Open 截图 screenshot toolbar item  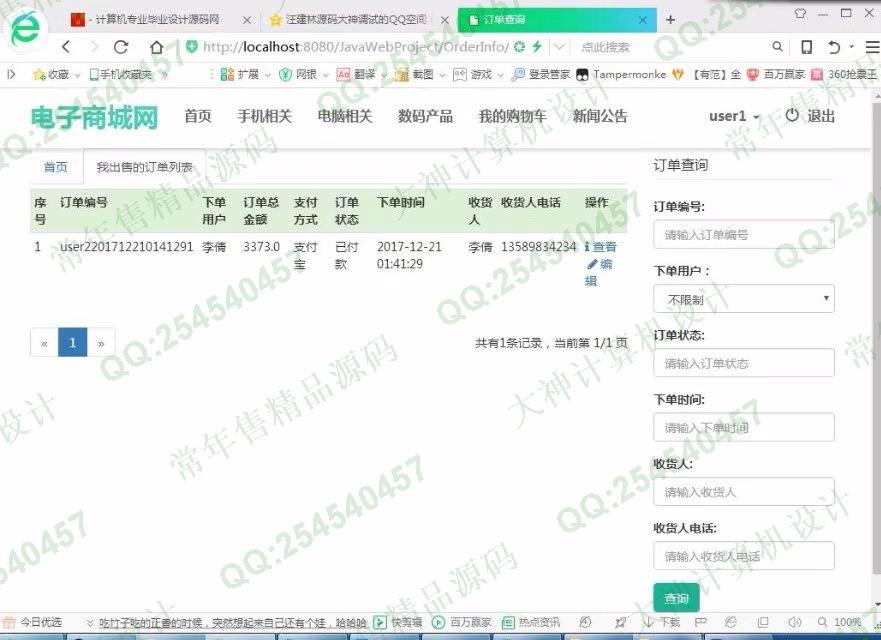[x=414, y=74]
